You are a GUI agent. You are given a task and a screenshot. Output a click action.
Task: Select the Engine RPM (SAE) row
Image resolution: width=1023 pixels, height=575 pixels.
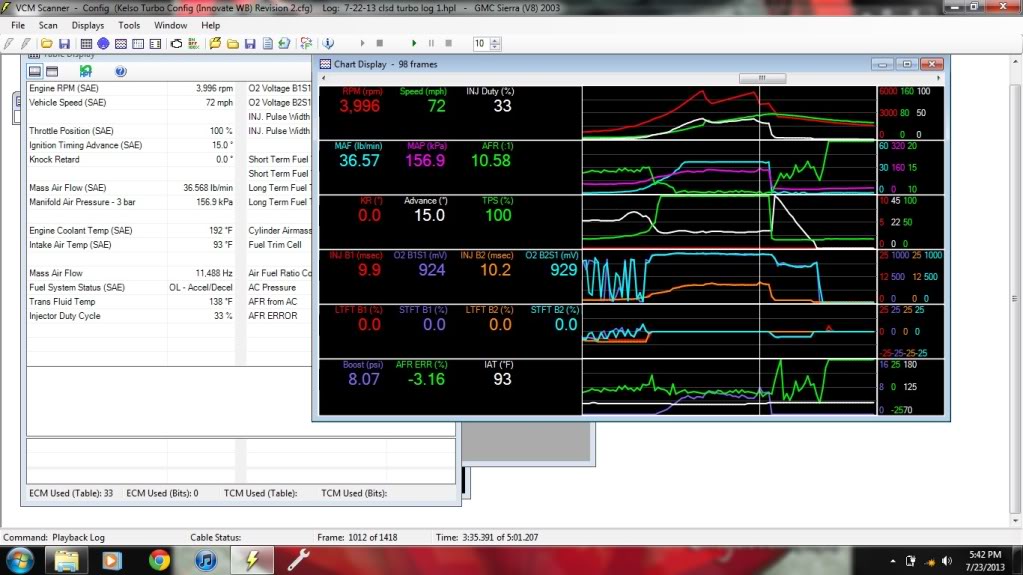(x=130, y=88)
